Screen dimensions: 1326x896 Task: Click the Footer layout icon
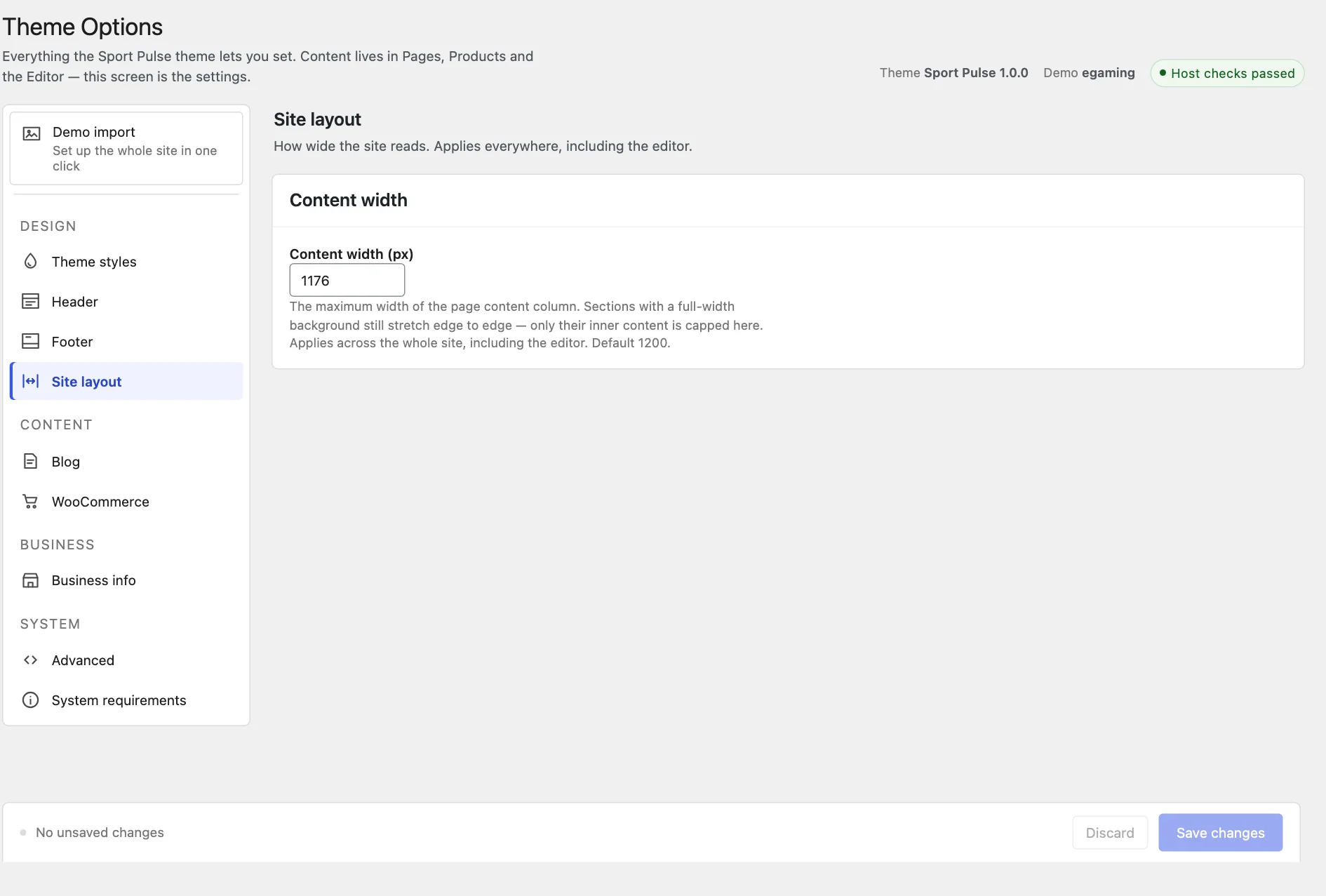[30, 342]
